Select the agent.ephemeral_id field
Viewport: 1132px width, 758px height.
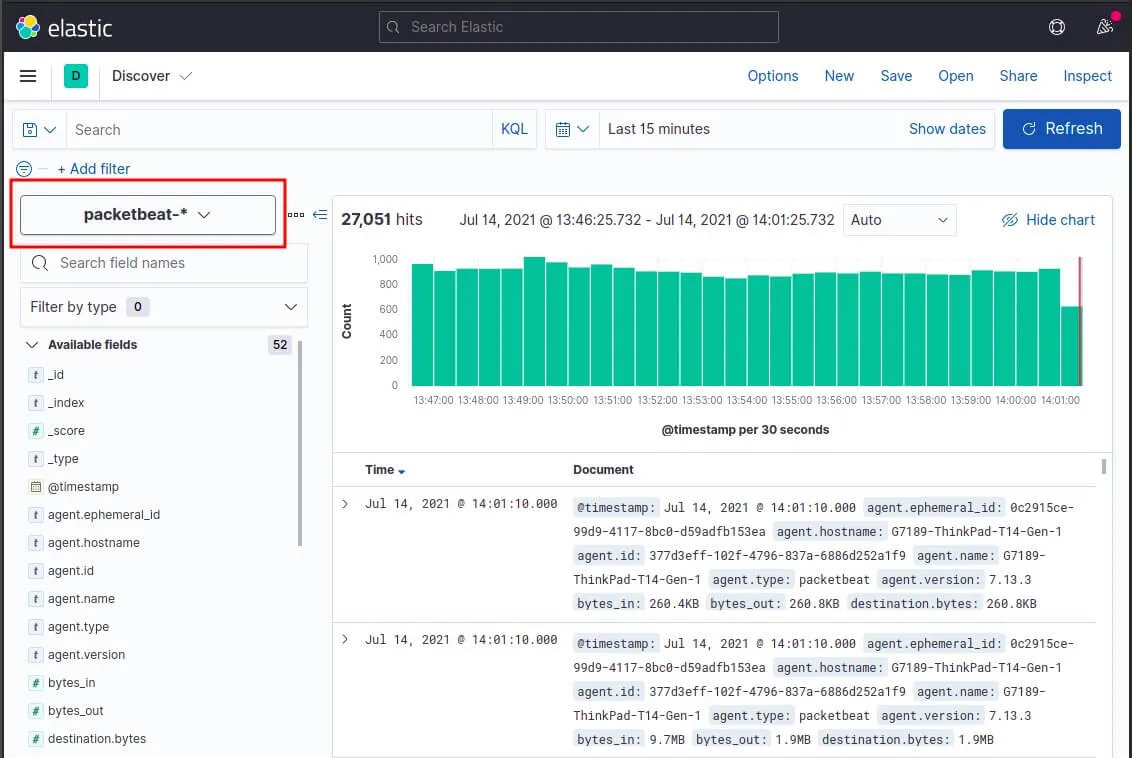click(104, 515)
